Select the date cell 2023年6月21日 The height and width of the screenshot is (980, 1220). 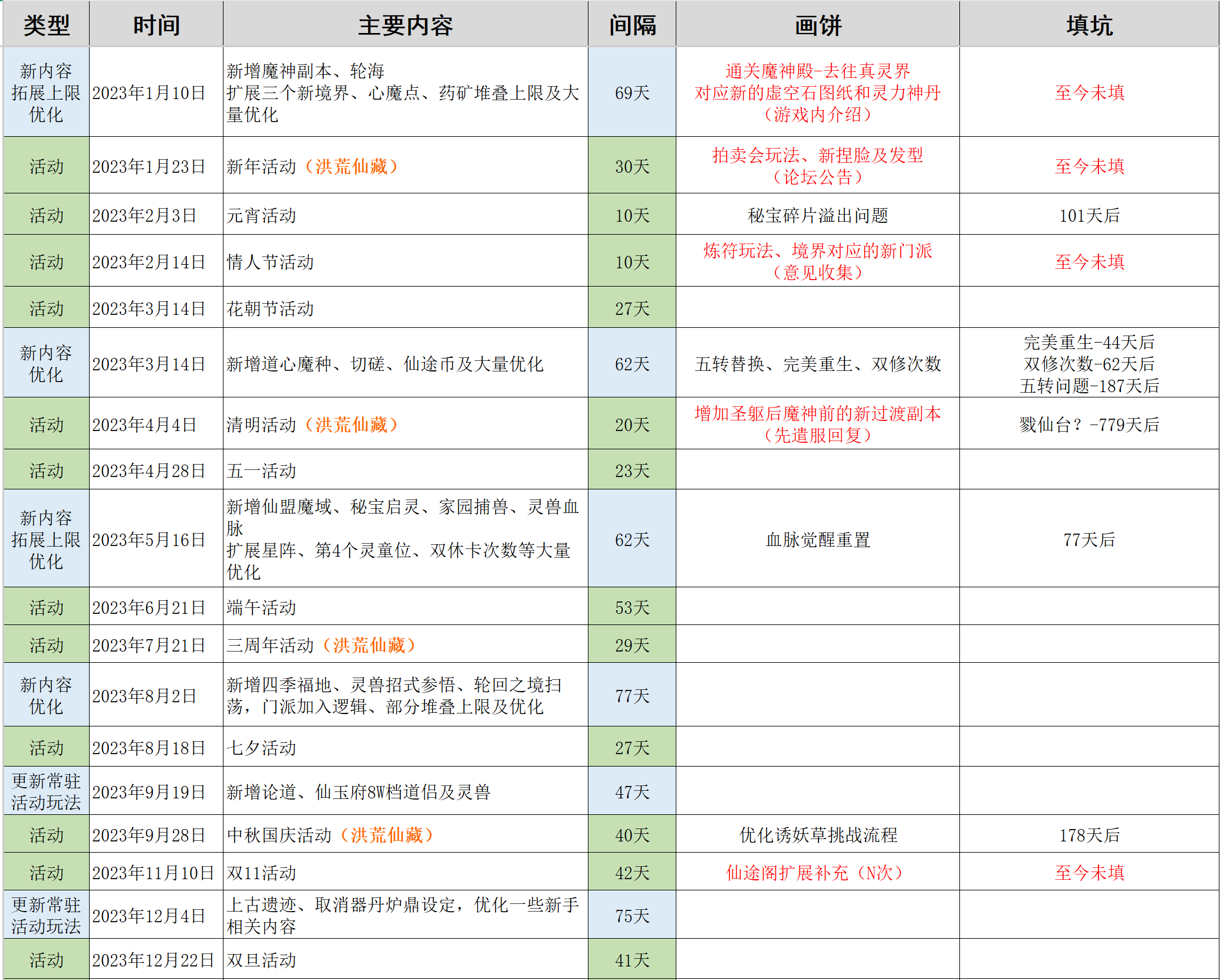[x=156, y=607]
